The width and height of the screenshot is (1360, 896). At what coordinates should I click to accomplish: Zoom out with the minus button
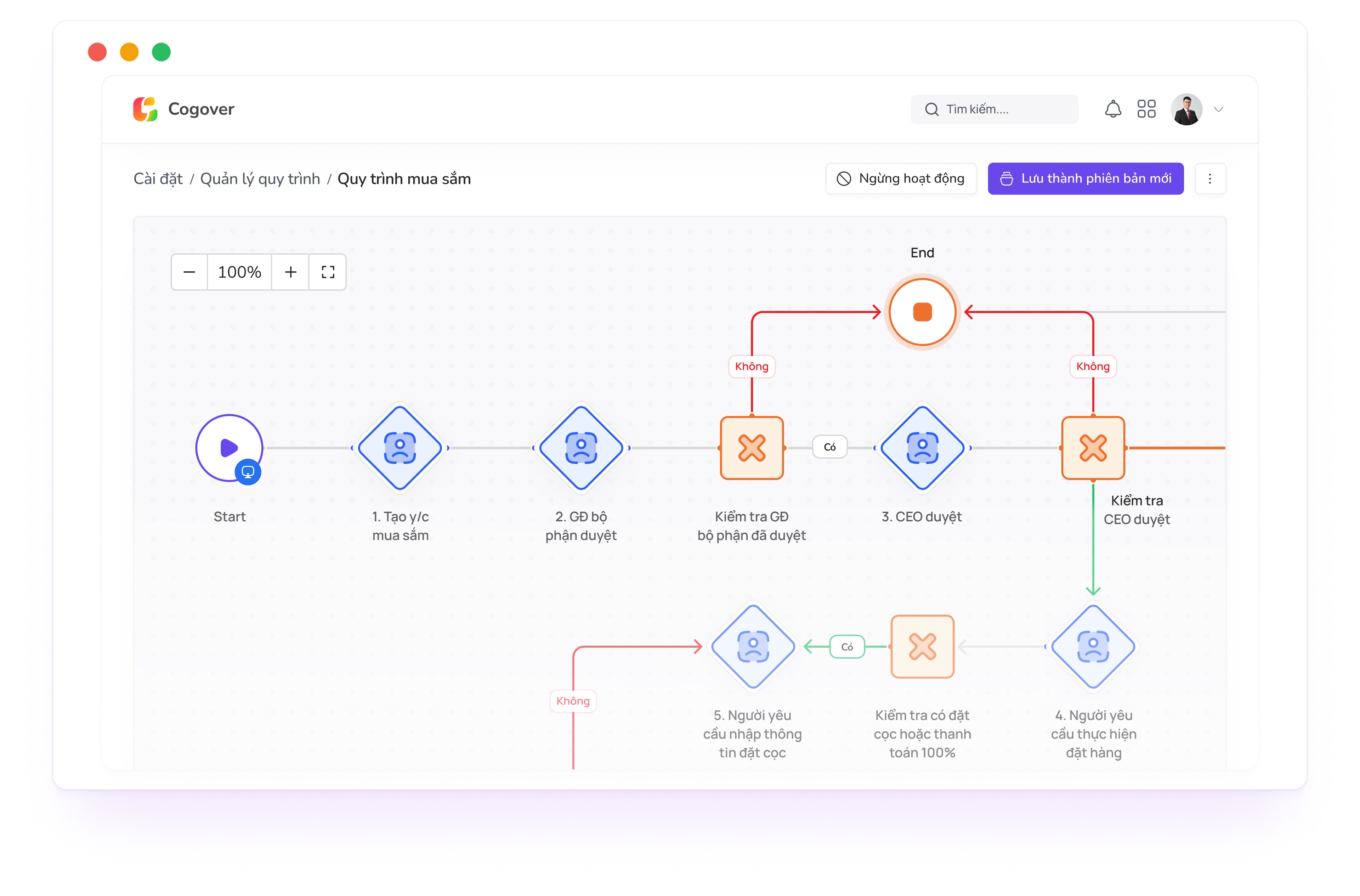[x=189, y=272]
